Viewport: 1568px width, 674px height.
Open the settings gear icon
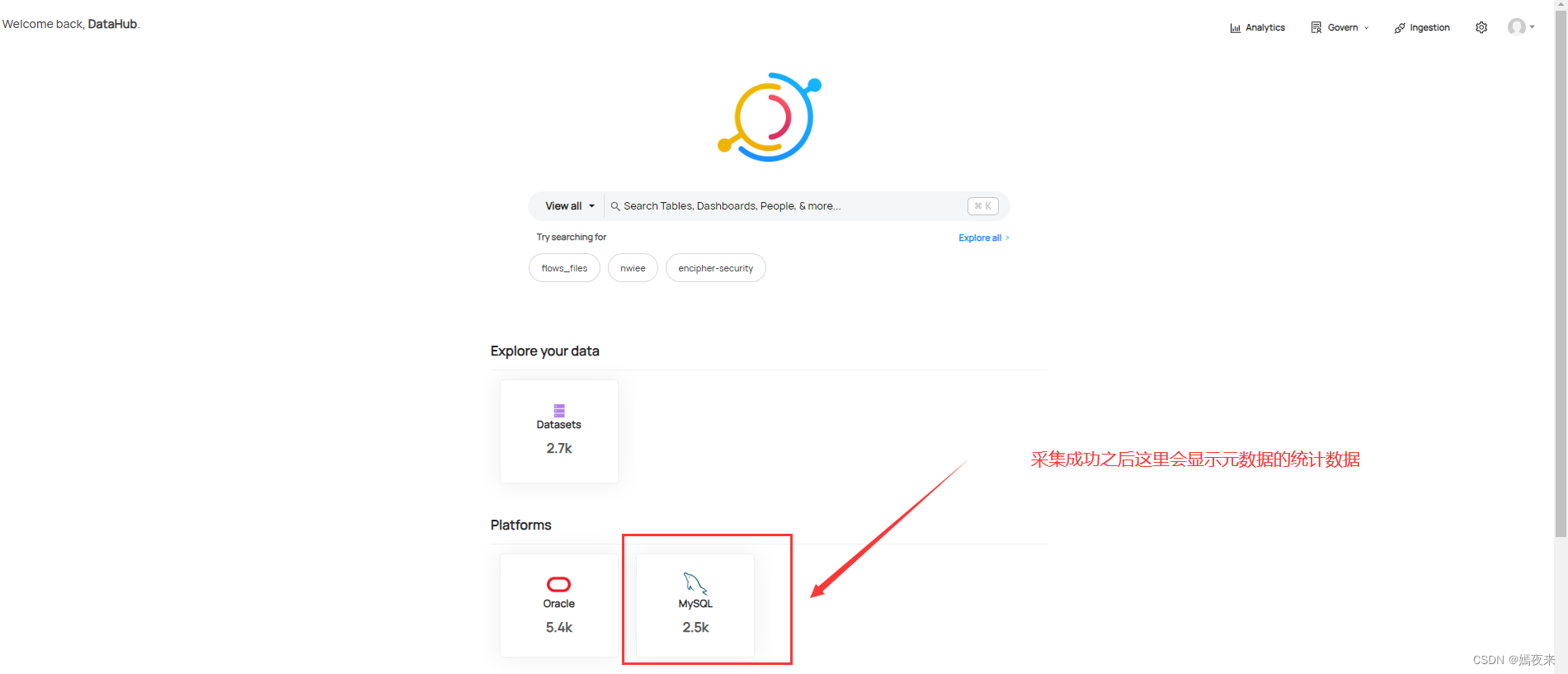point(1481,27)
